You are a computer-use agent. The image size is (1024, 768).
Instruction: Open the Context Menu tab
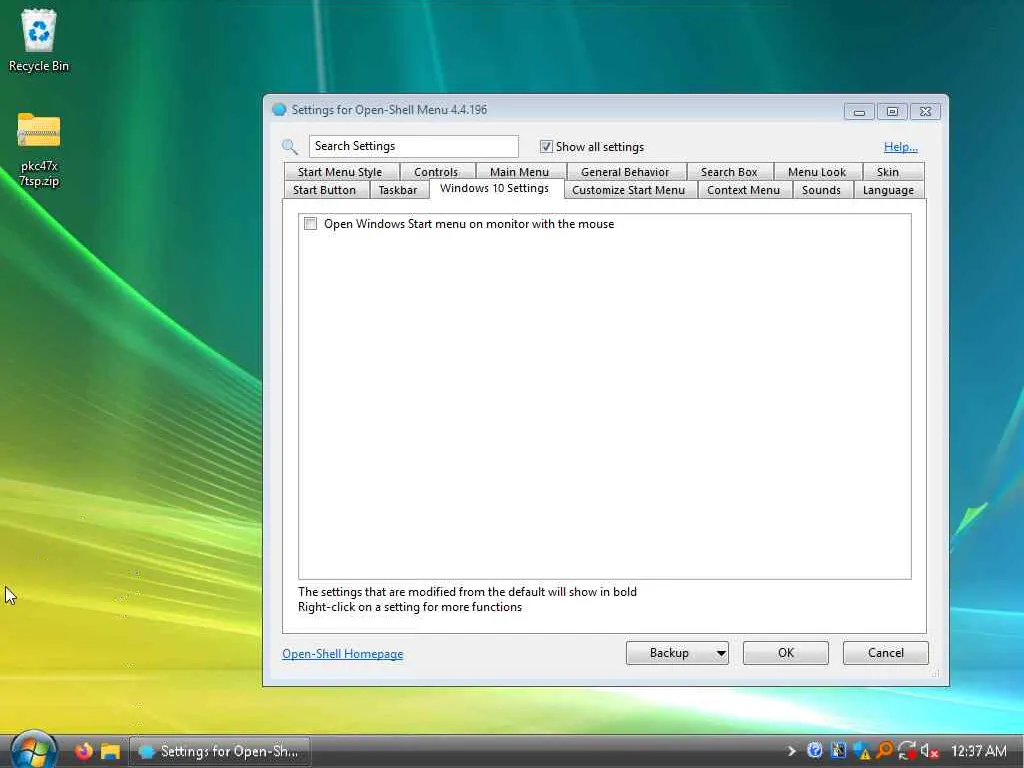[743, 190]
